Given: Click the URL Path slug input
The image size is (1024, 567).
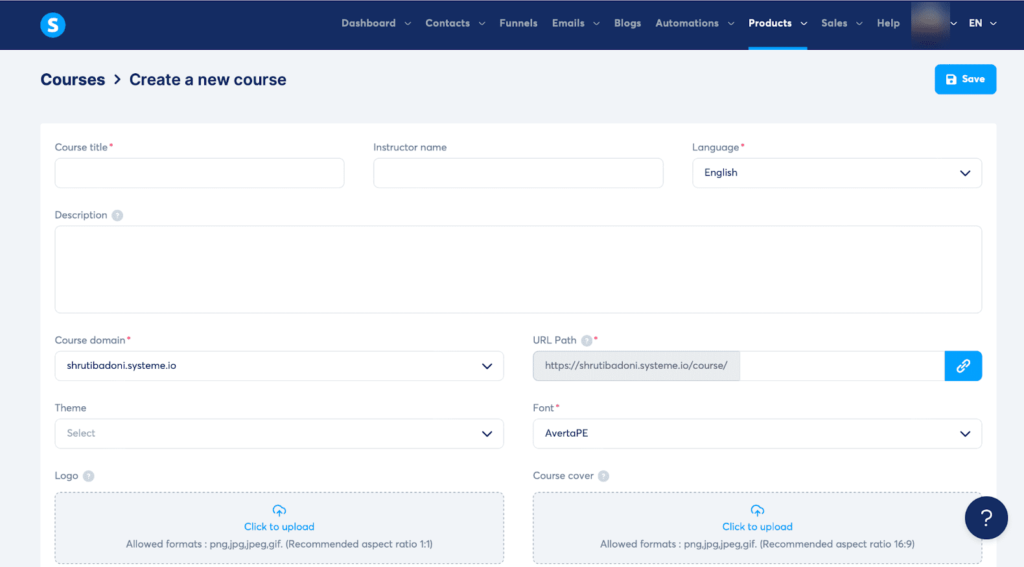Looking at the screenshot, I should click(x=842, y=366).
